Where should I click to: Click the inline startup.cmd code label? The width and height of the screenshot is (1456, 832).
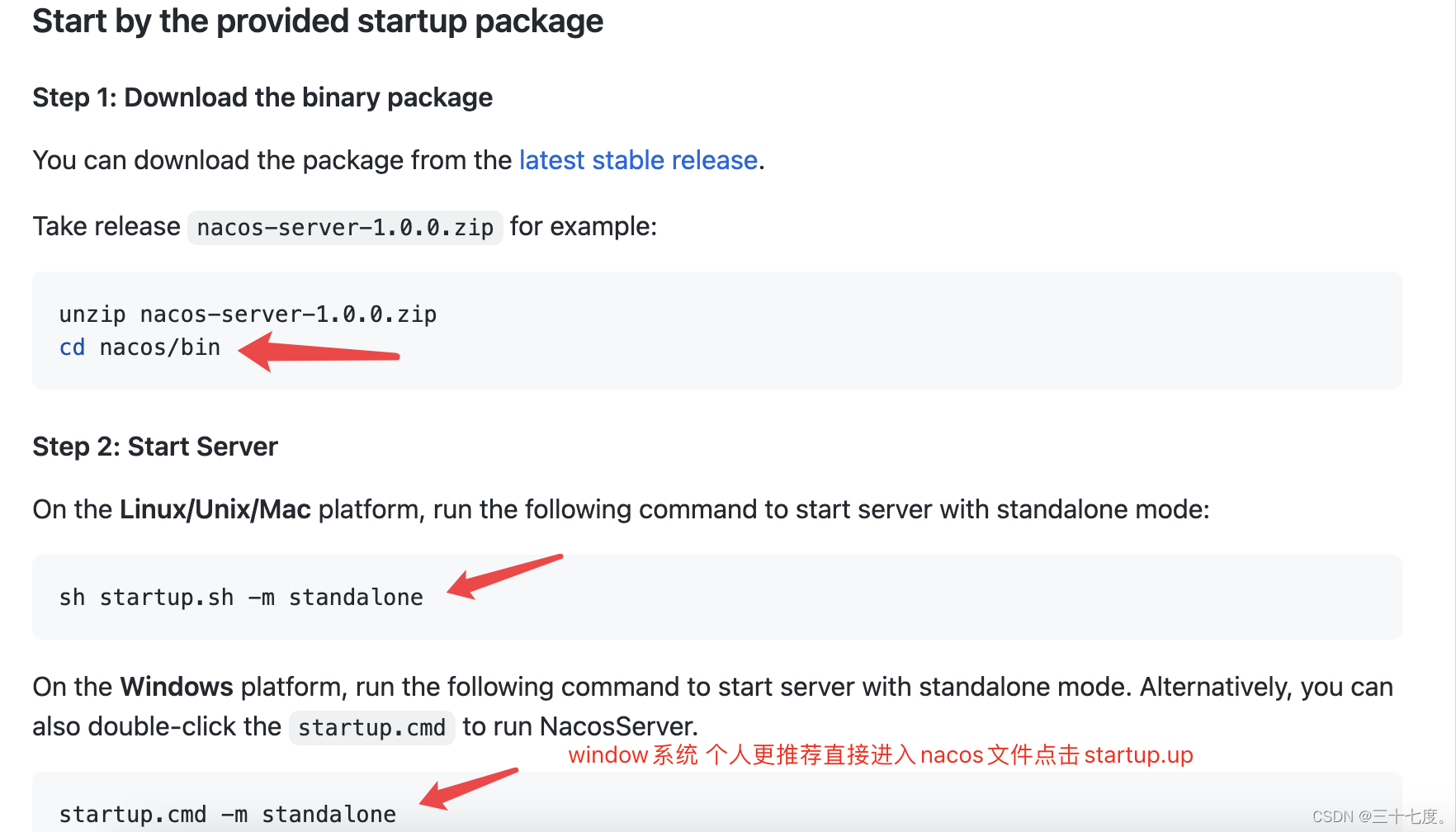point(371,728)
